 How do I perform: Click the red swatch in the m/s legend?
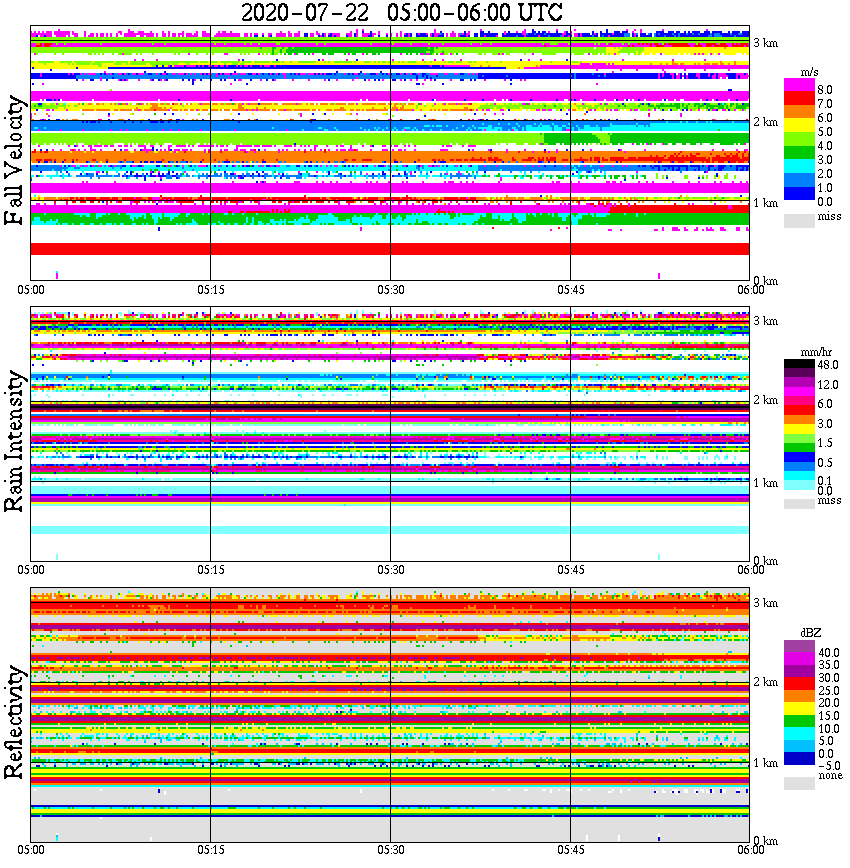click(x=799, y=99)
